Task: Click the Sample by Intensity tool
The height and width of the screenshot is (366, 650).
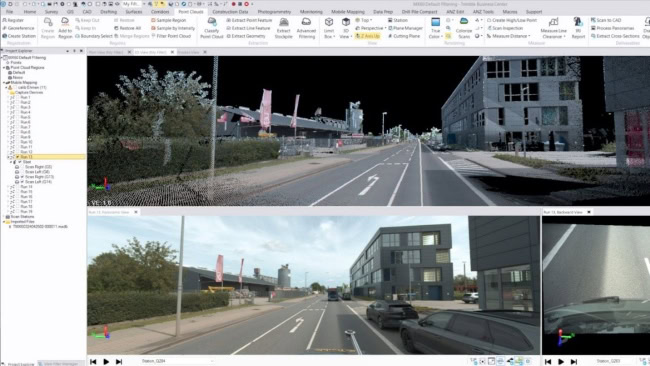Action: [x=172, y=28]
